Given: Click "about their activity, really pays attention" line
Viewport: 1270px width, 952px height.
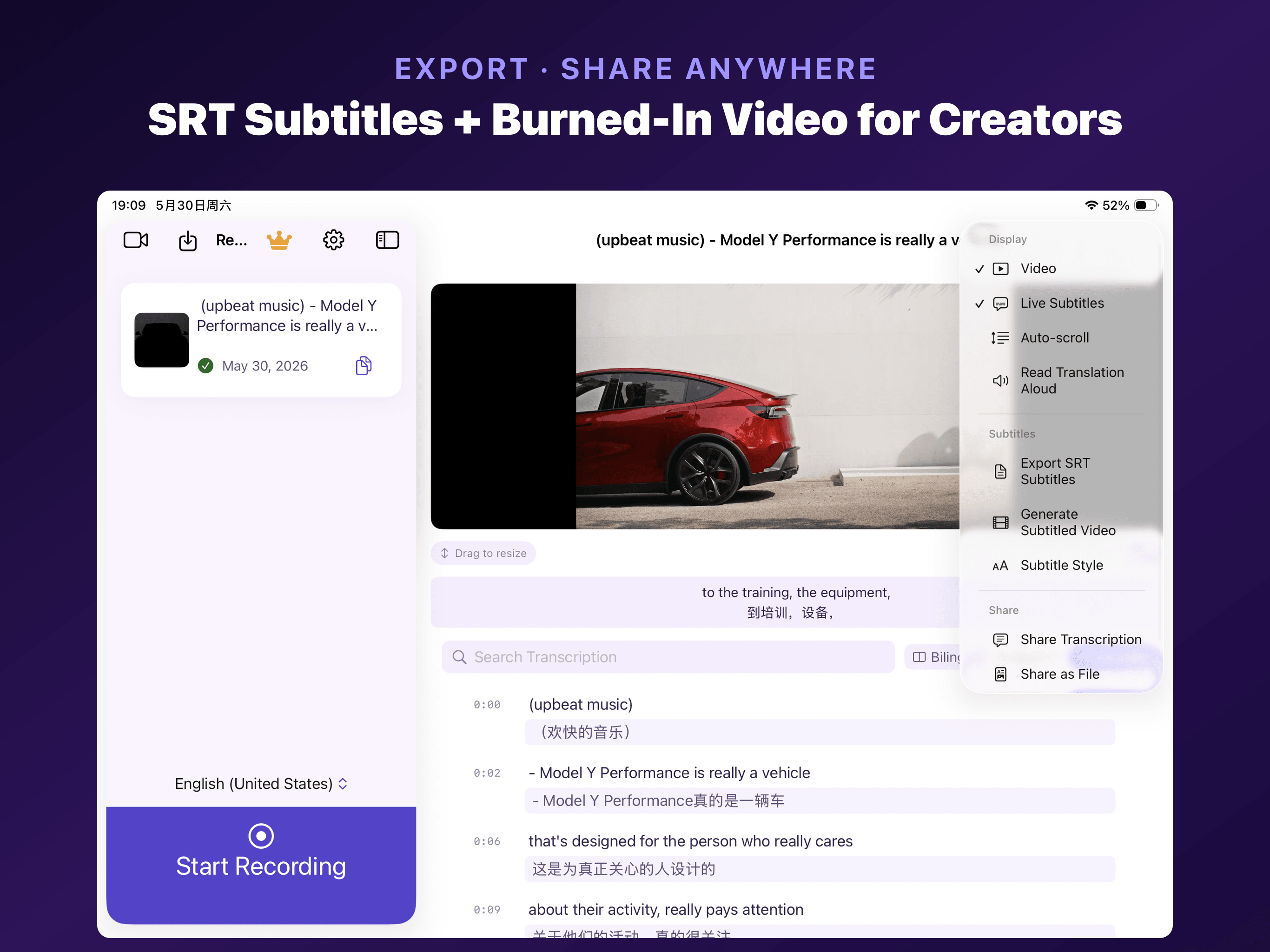Looking at the screenshot, I should [x=666, y=910].
